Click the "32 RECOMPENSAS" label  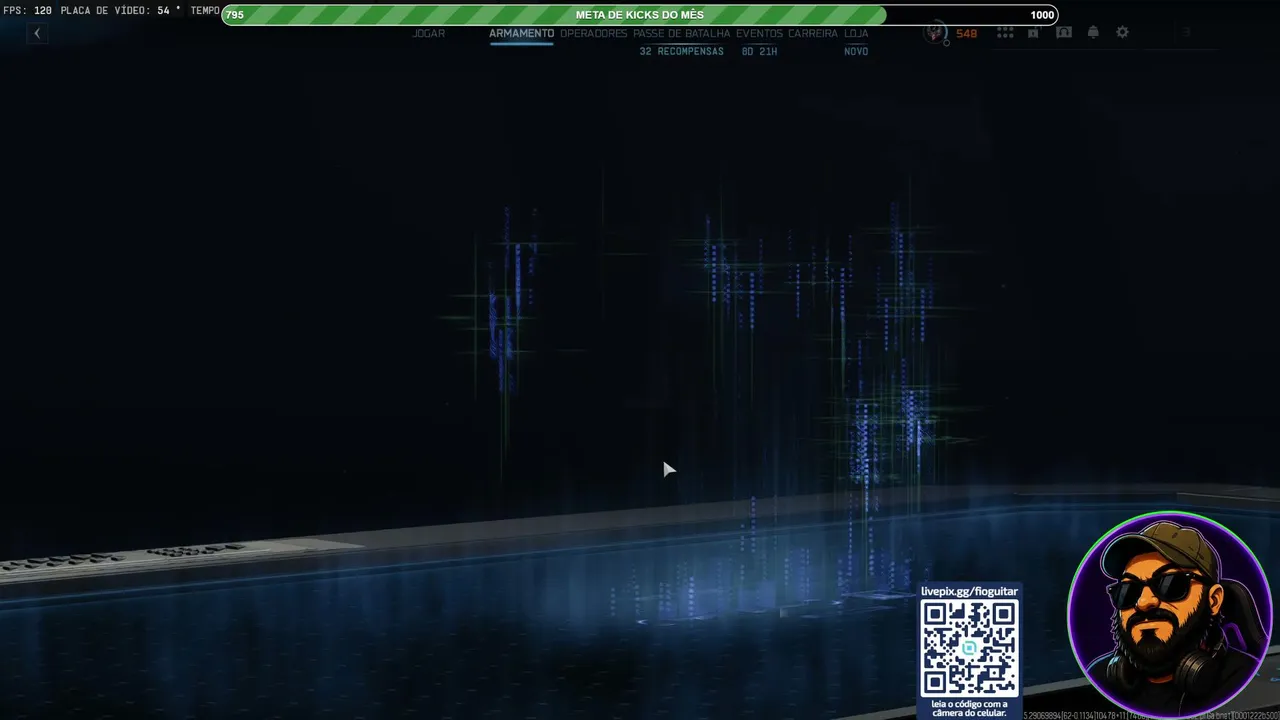click(681, 51)
